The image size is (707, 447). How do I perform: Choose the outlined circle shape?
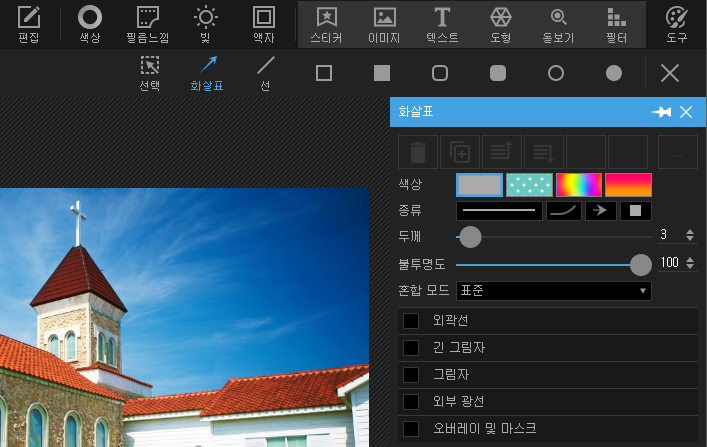click(556, 73)
